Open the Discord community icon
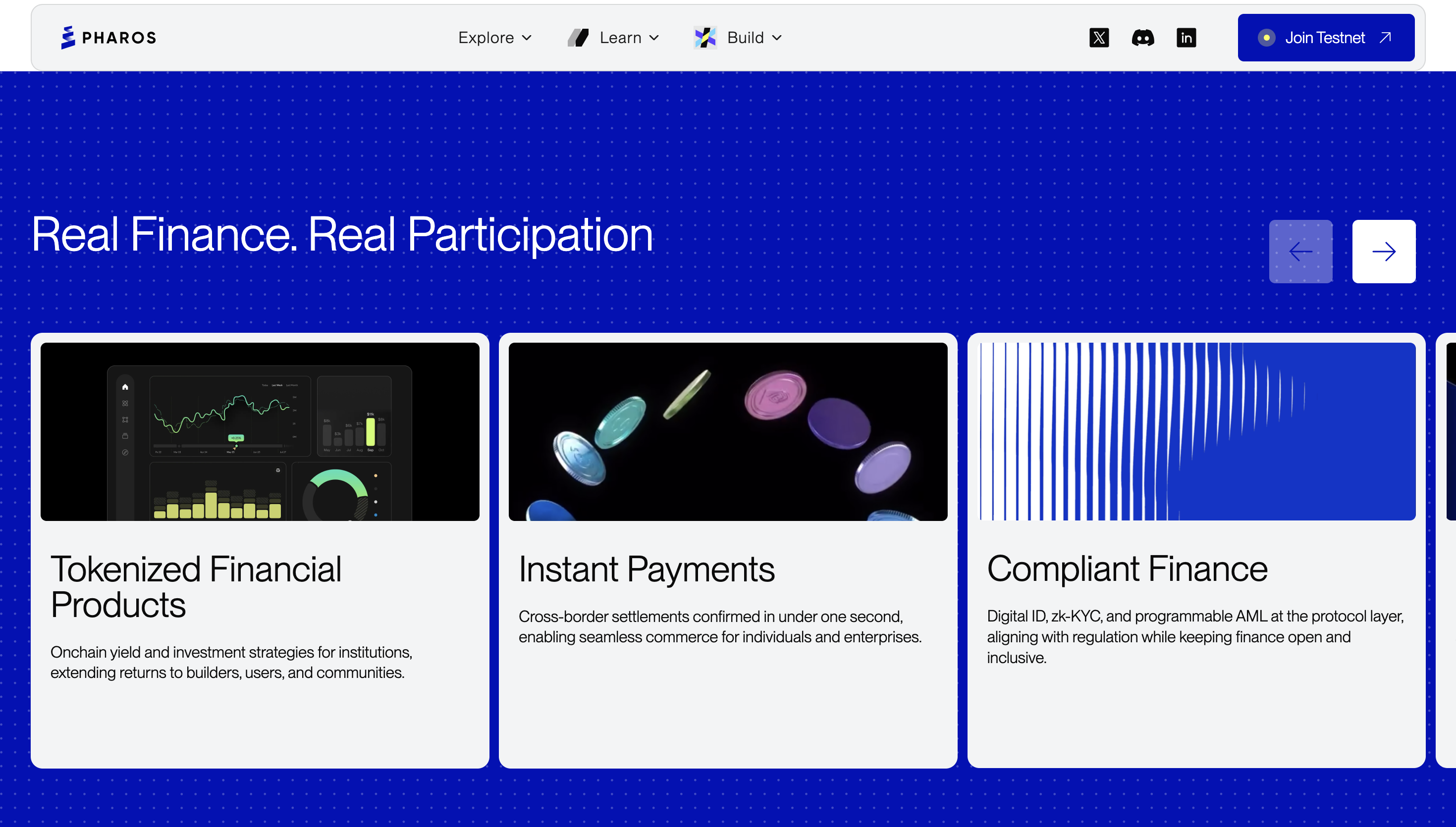The width and height of the screenshot is (1456, 827). pos(1142,38)
